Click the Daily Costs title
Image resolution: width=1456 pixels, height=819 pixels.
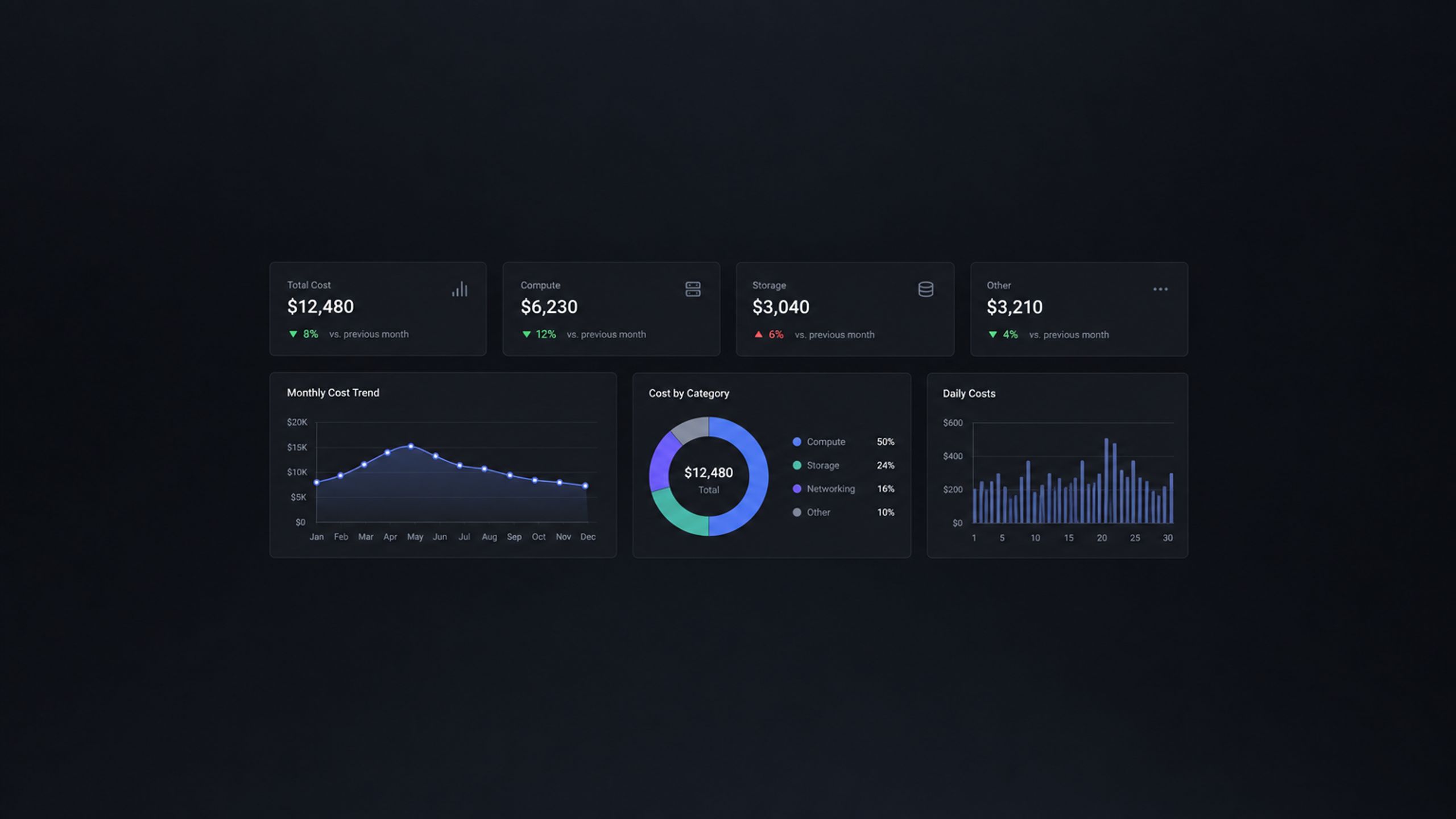point(969,394)
